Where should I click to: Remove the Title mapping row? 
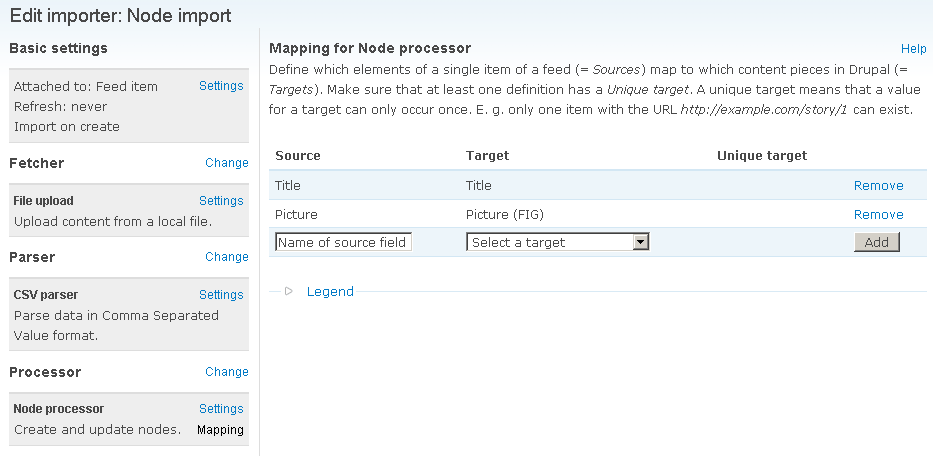878,186
